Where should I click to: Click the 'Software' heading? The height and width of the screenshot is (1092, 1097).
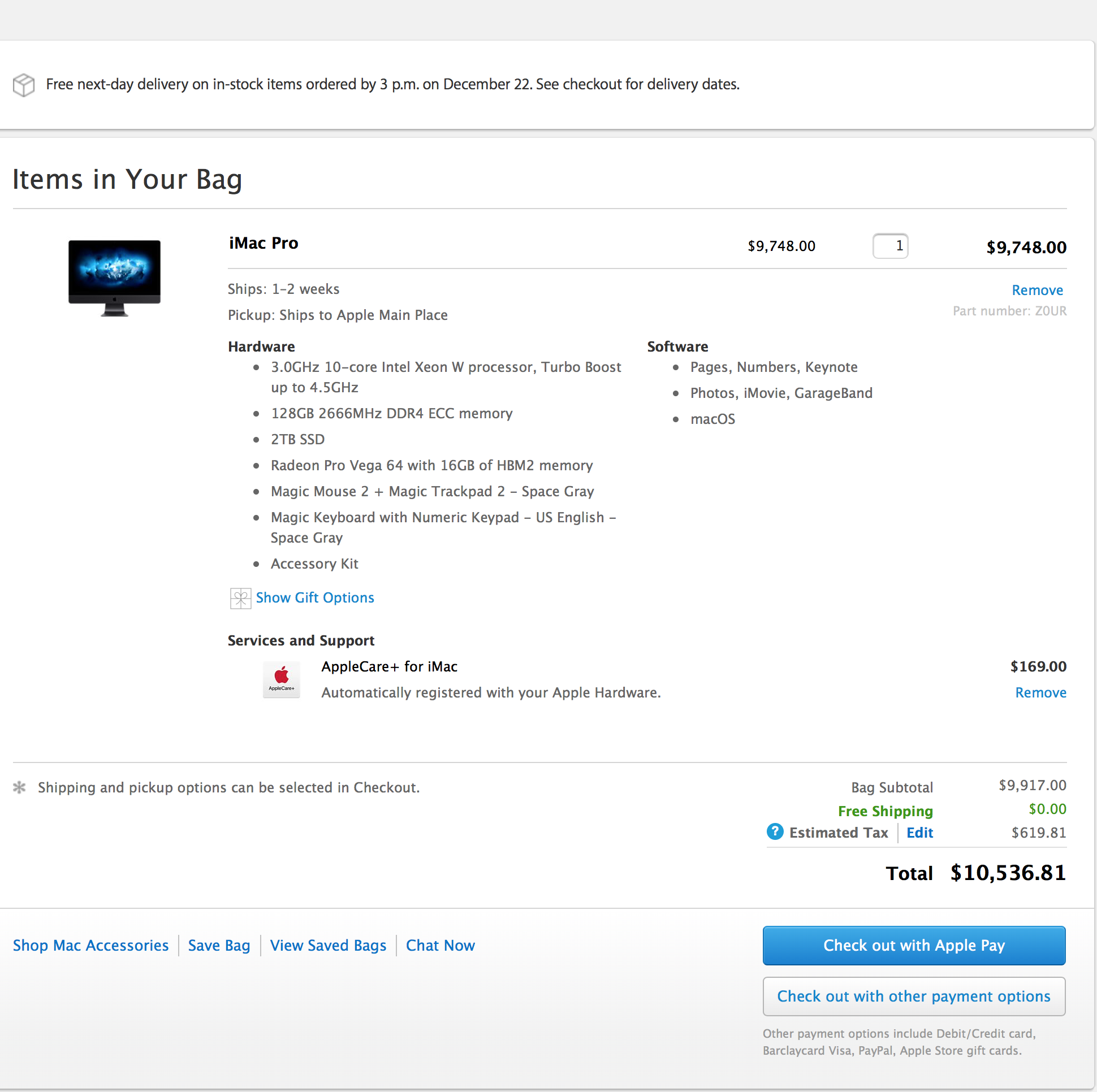tap(677, 346)
